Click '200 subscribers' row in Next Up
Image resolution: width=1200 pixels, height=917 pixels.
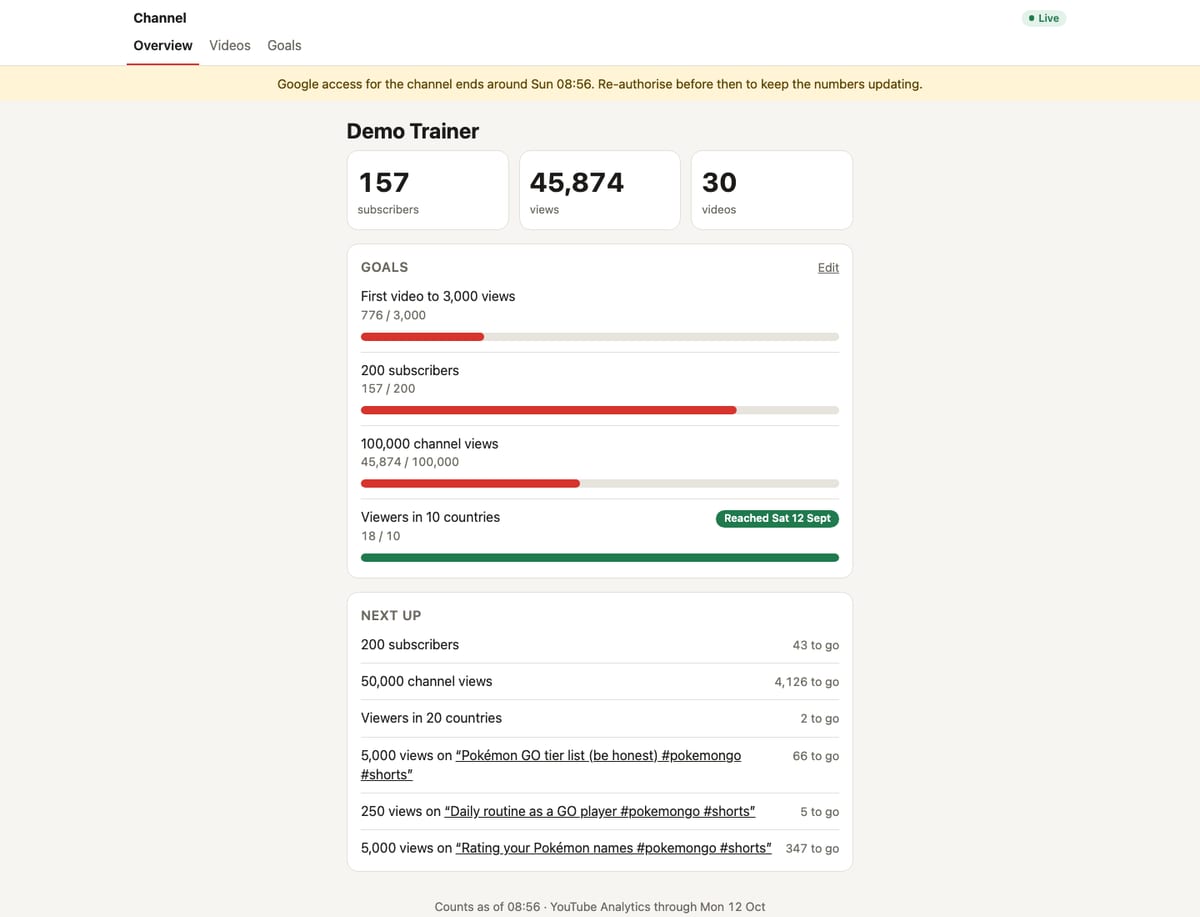coord(600,645)
